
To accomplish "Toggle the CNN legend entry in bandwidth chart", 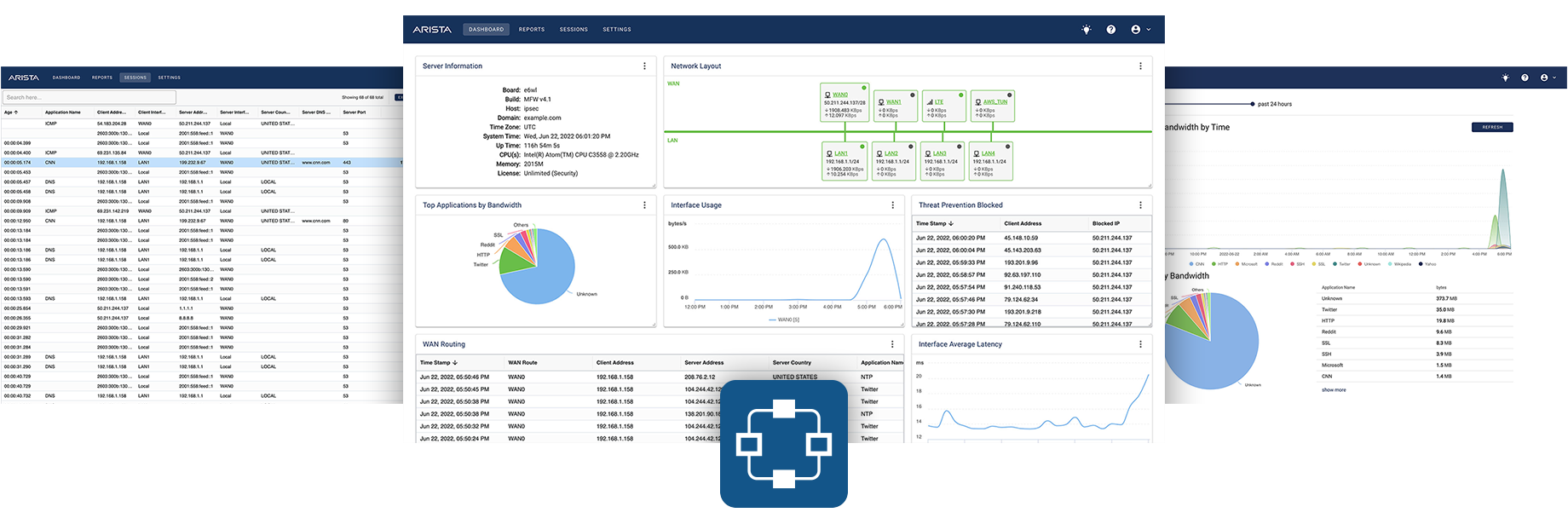I will [1197, 264].
